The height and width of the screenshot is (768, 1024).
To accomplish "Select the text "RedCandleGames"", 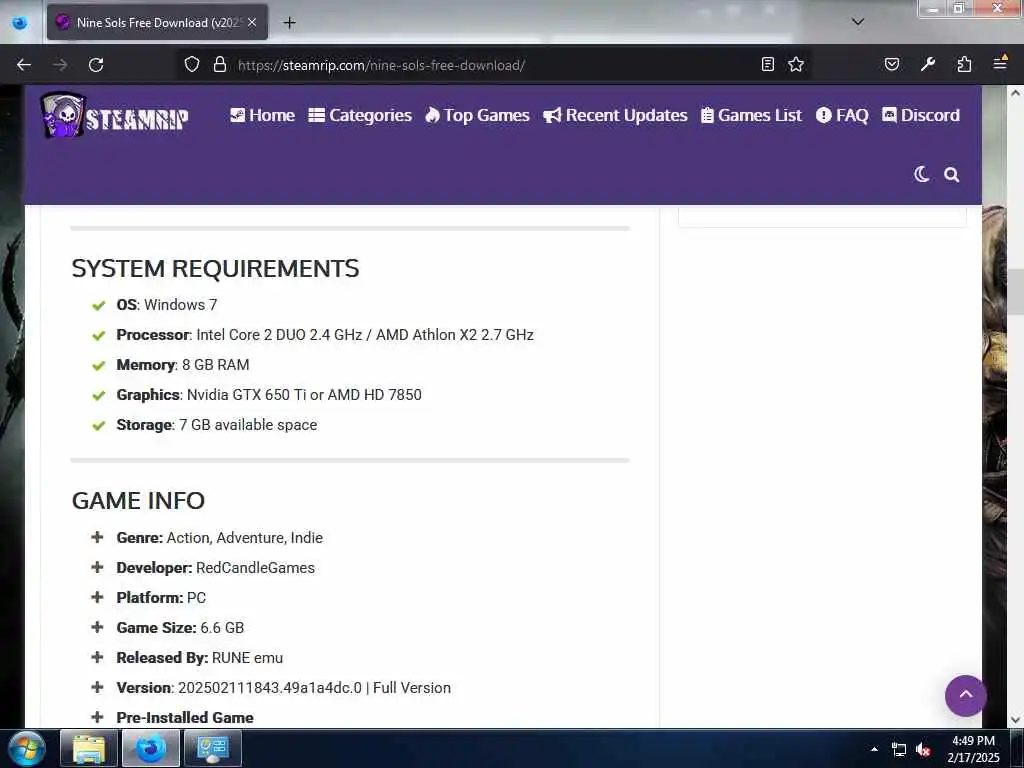I will point(255,568).
